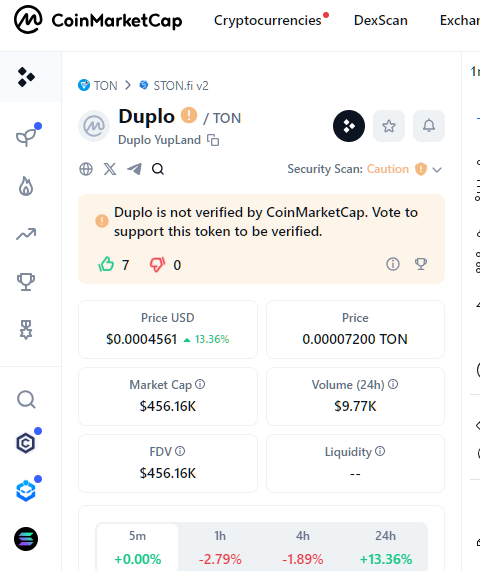This screenshot has height=571, width=480.
Task: Open the trophy icon in verification banner
Action: pos(421,264)
